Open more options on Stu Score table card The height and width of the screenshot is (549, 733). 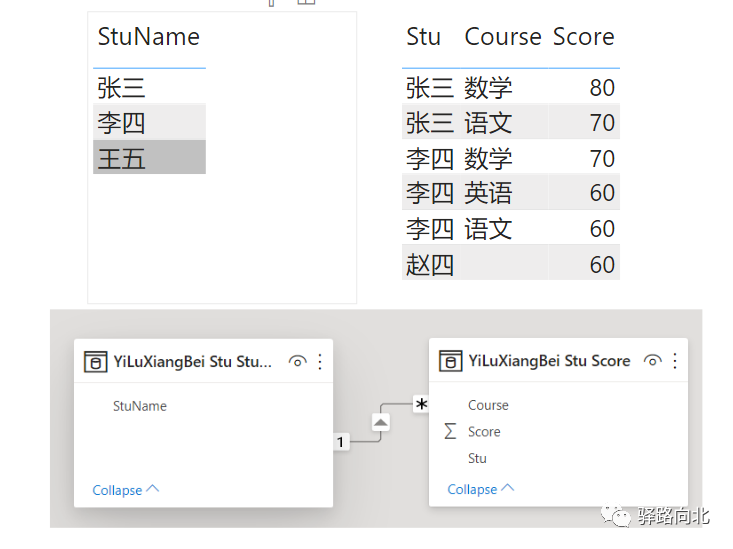(675, 361)
